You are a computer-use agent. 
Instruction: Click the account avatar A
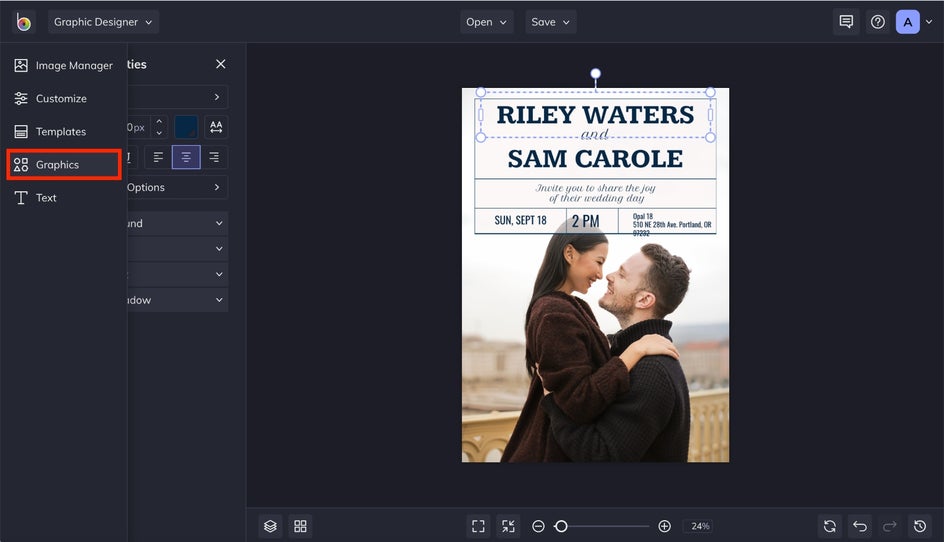[908, 22]
